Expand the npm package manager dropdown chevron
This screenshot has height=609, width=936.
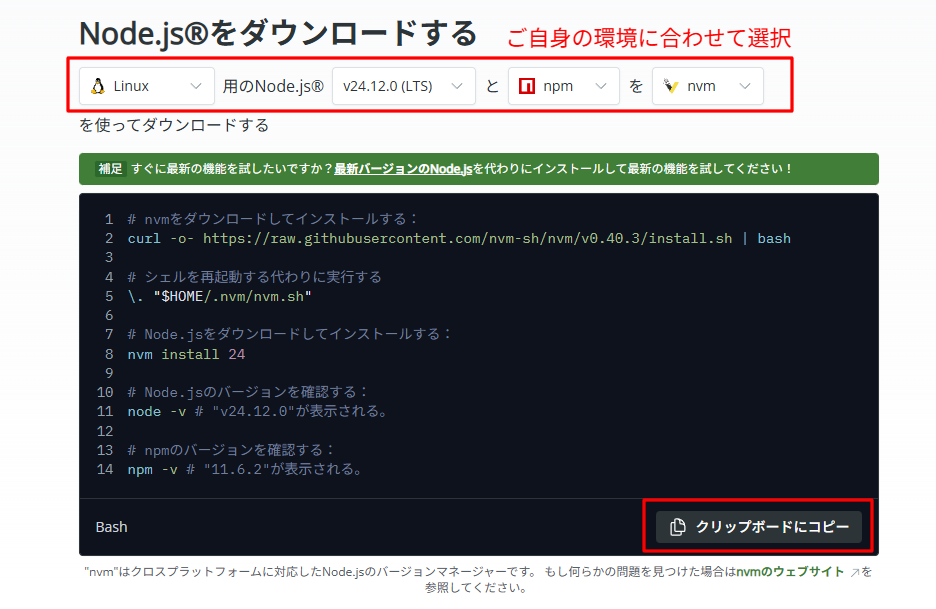click(600, 86)
